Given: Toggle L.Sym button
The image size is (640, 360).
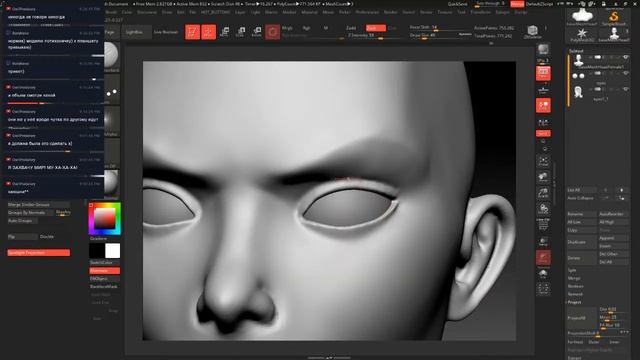Looking at the screenshot, I should 543,122.
